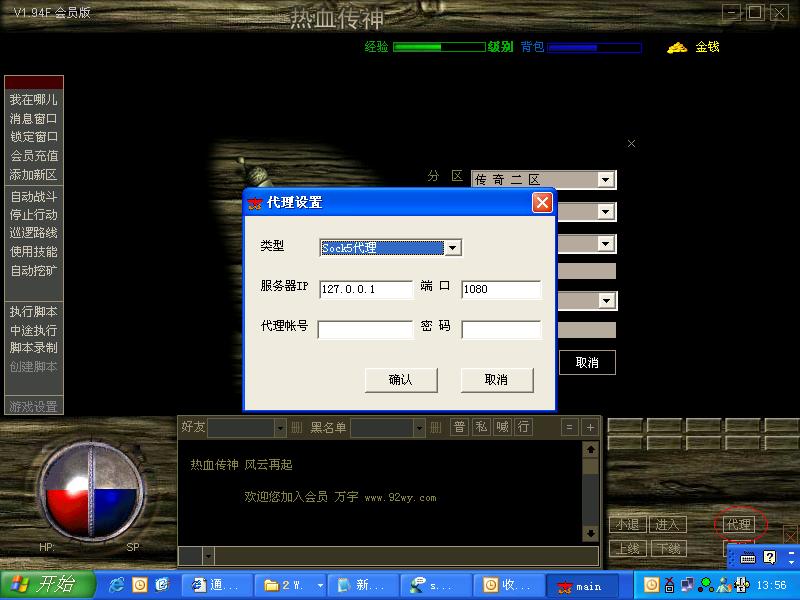Focus the 端口 port field showing 1080
Image resolution: width=800 pixels, height=600 pixels.
pos(501,289)
